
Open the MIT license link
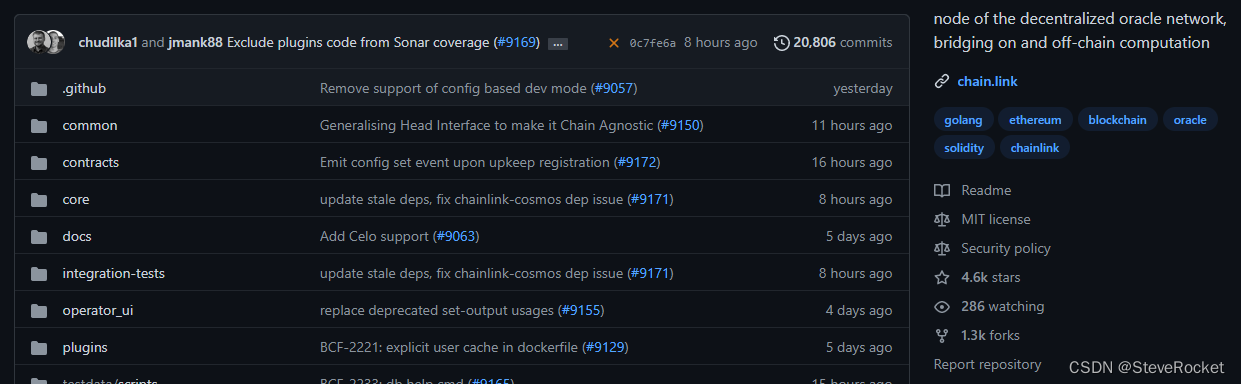[995, 219]
